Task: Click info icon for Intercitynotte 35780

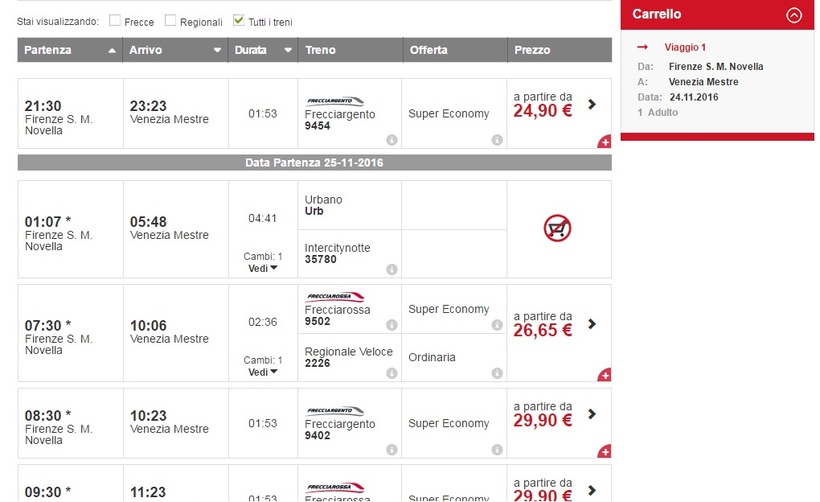Action: click(392, 269)
